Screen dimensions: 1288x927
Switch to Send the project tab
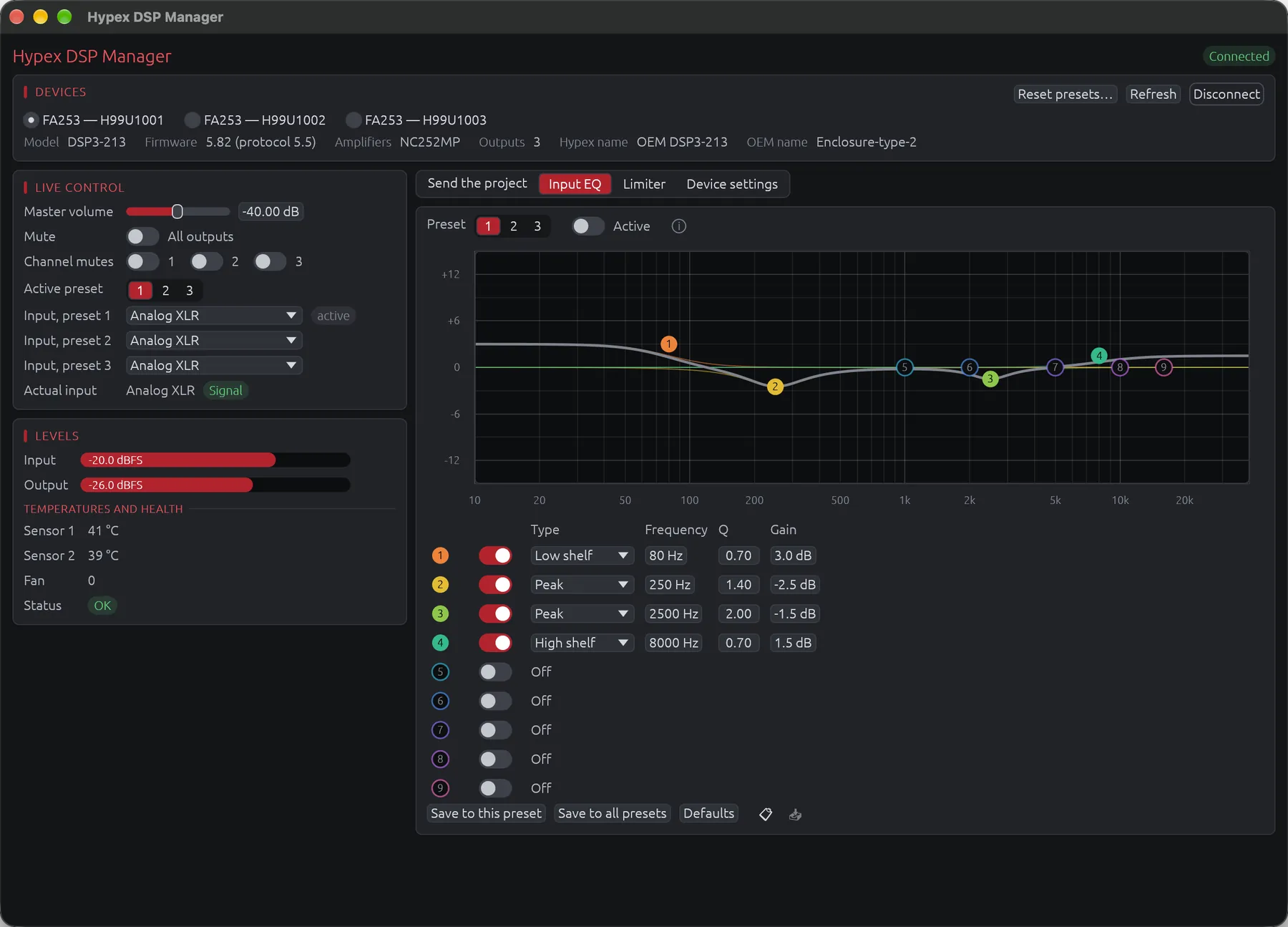(477, 184)
